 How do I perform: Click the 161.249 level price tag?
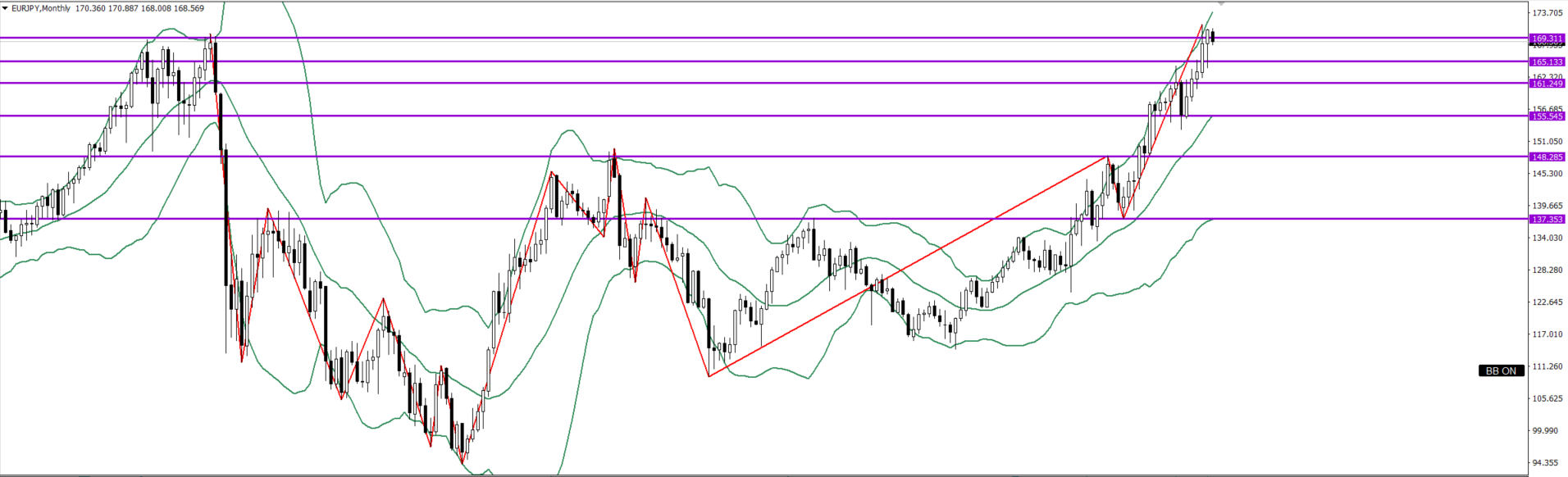click(x=1547, y=84)
